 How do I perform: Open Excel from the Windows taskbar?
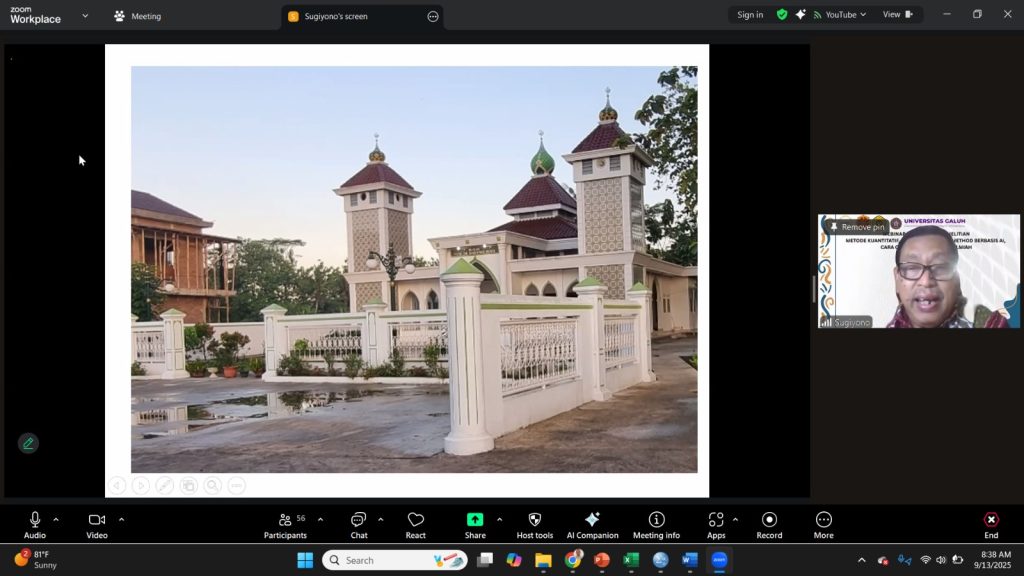631,560
